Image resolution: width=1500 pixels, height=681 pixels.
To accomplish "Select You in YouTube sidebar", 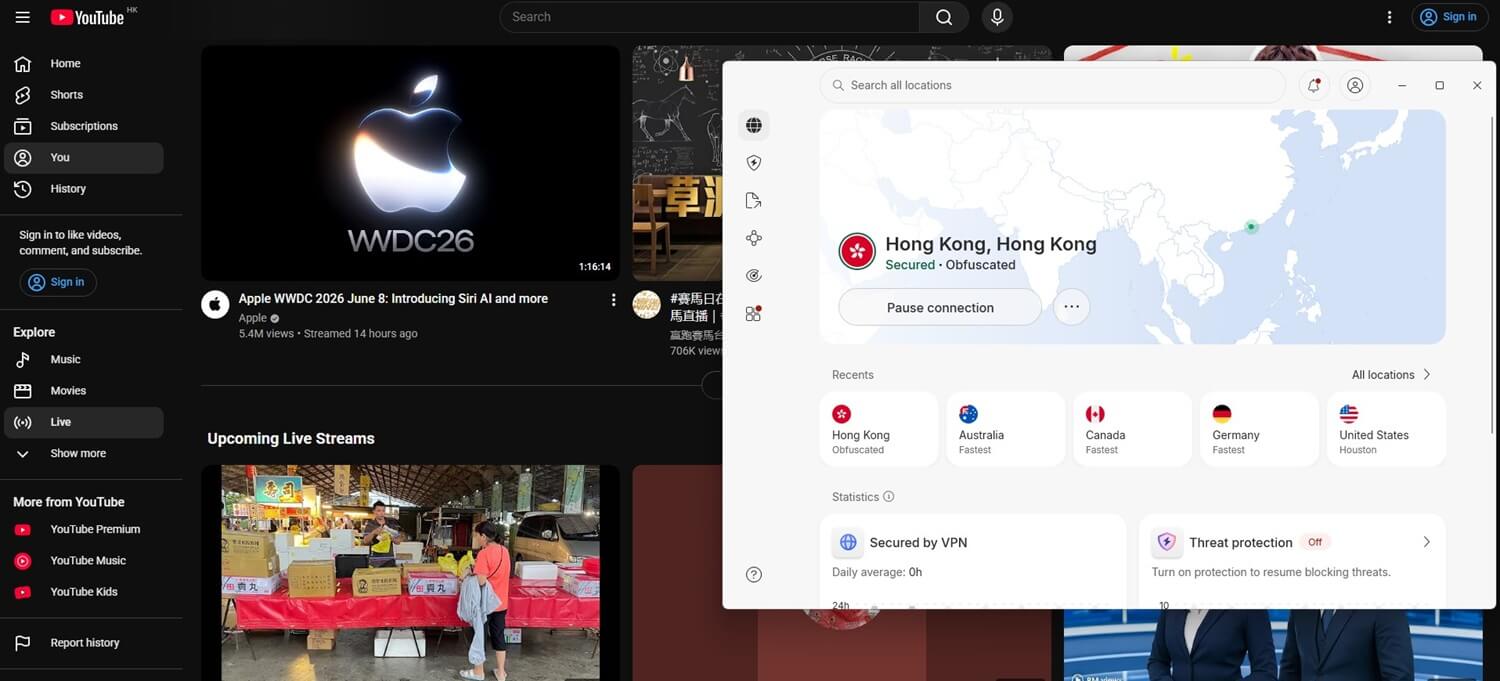I will [84, 157].
